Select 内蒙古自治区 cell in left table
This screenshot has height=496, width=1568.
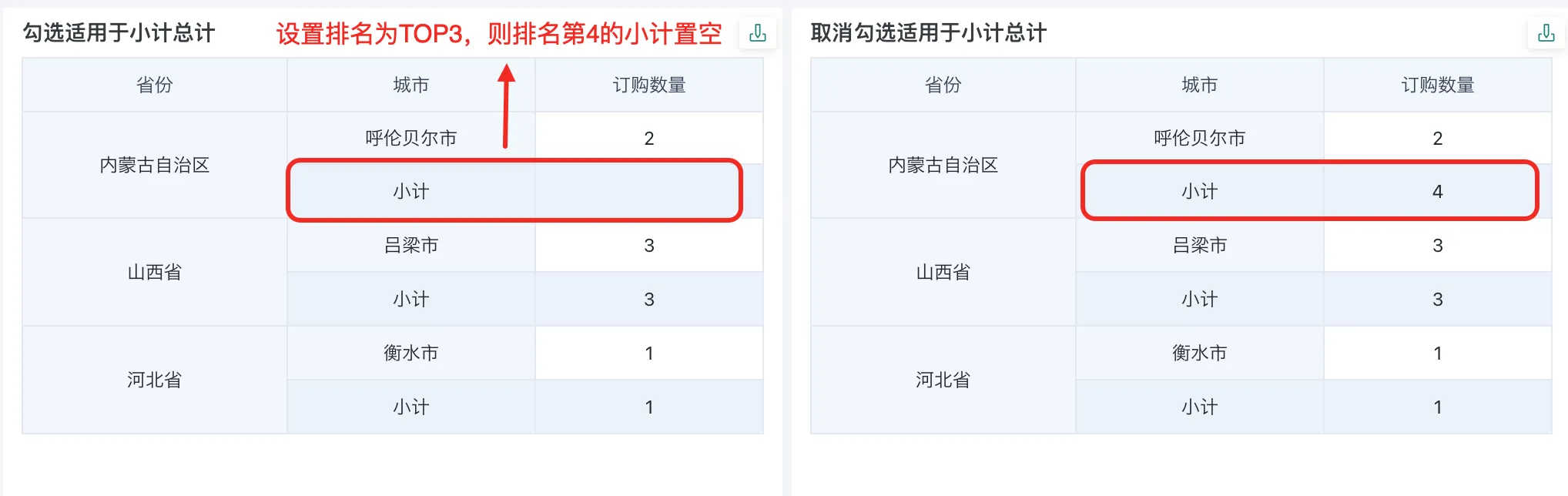[x=155, y=165]
